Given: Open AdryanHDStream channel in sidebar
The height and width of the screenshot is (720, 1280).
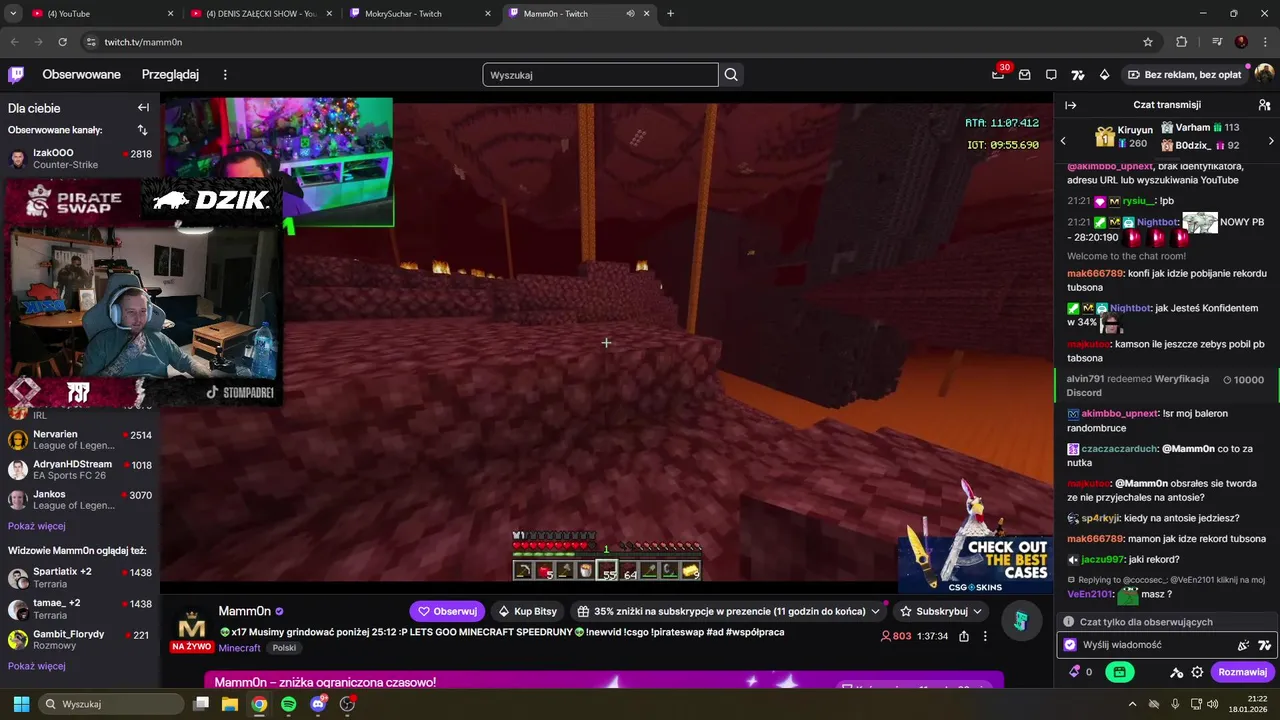Looking at the screenshot, I should 80,470.
